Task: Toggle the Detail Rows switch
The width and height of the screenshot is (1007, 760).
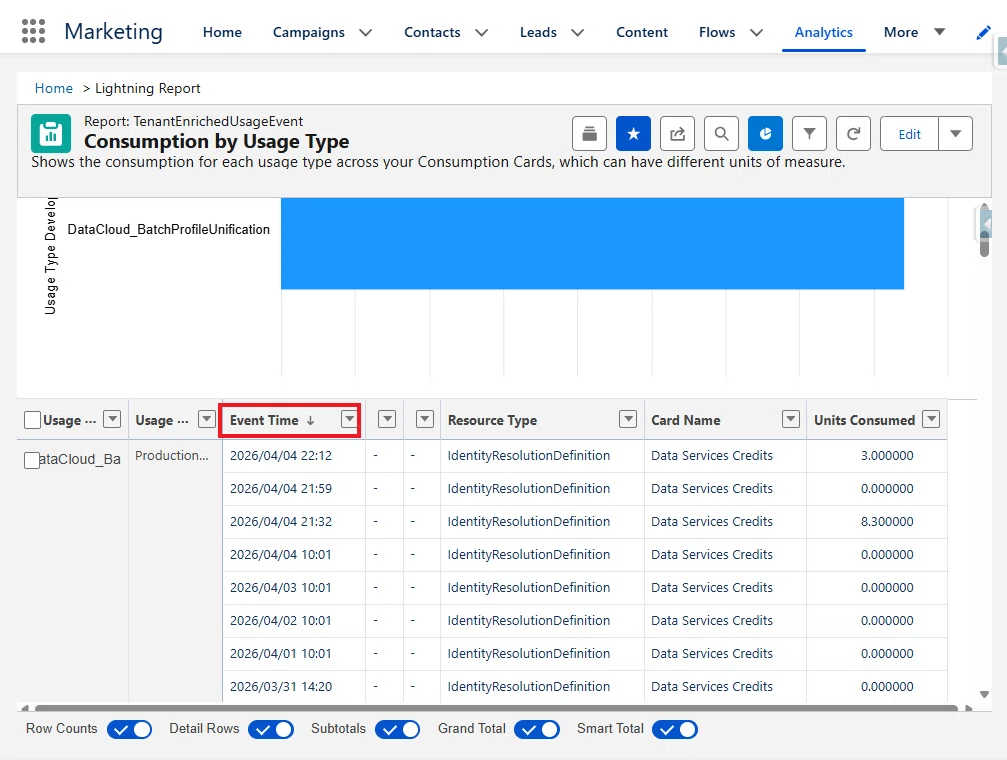Action: click(x=271, y=729)
